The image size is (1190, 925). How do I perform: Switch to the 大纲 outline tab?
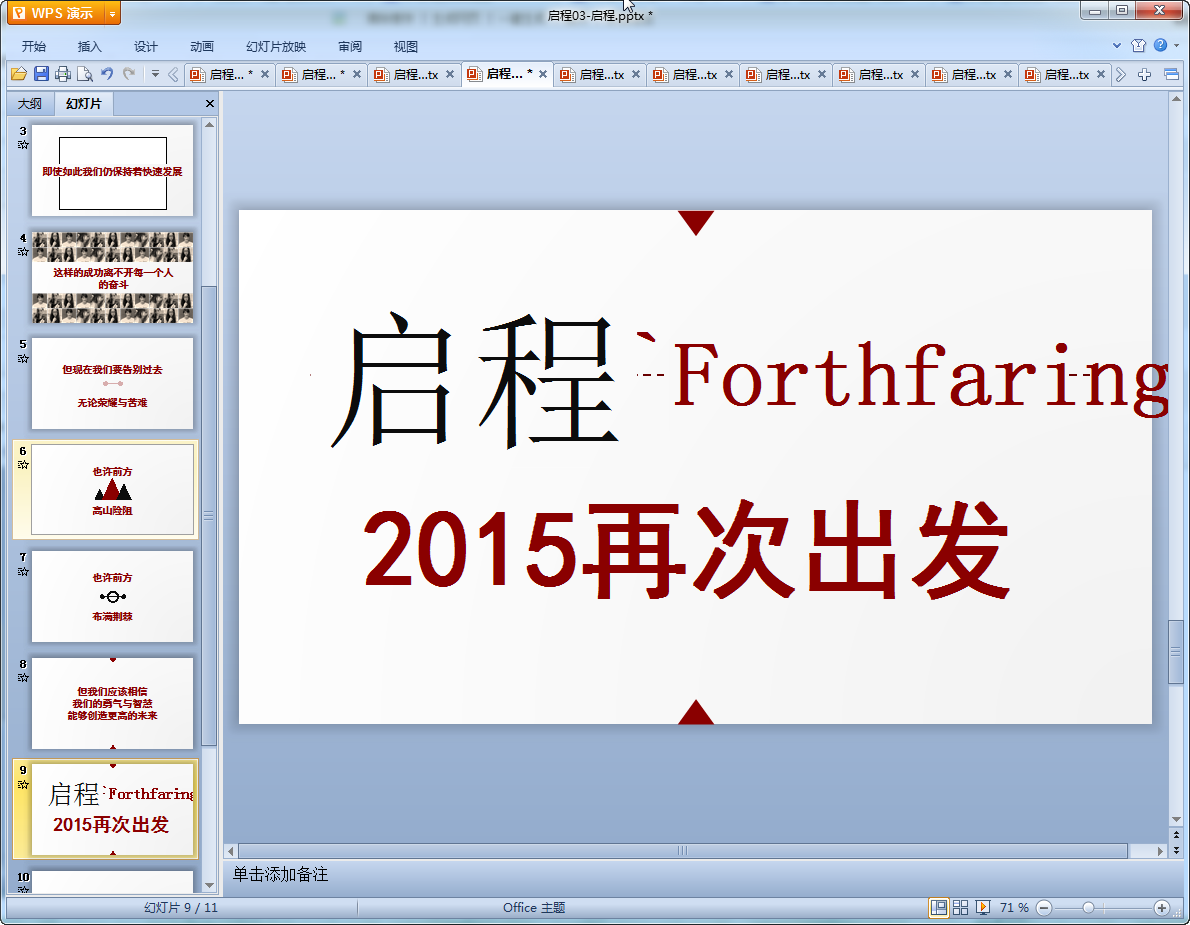pos(30,103)
